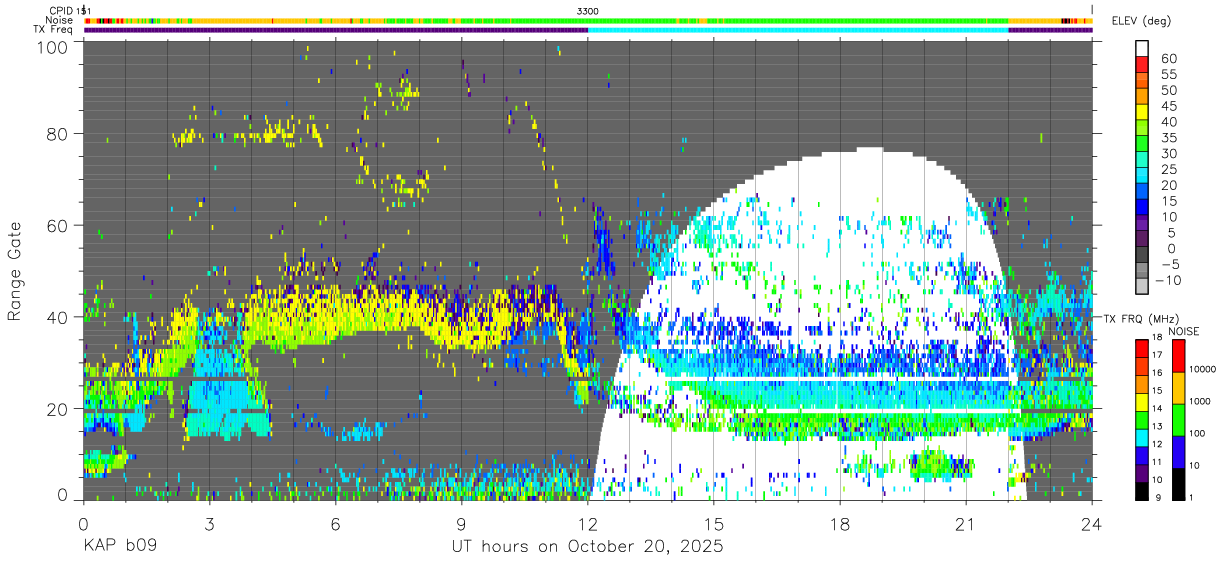
Task: Click Range Gate axis tick label '80'
Action: pyautogui.click(x=58, y=135)
